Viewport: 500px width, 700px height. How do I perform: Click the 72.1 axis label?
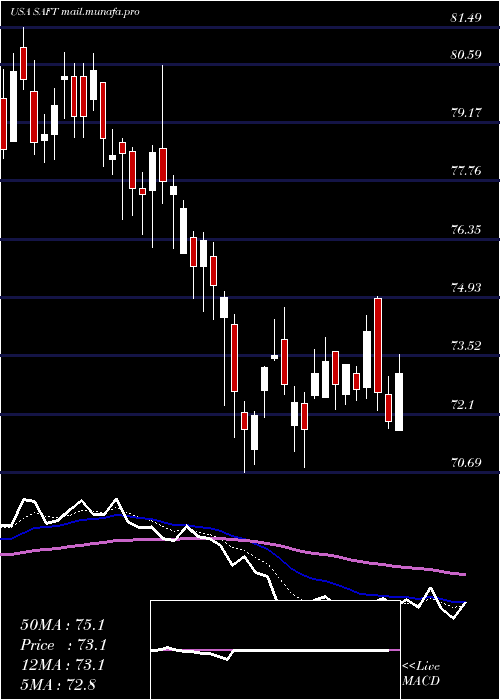463,405
